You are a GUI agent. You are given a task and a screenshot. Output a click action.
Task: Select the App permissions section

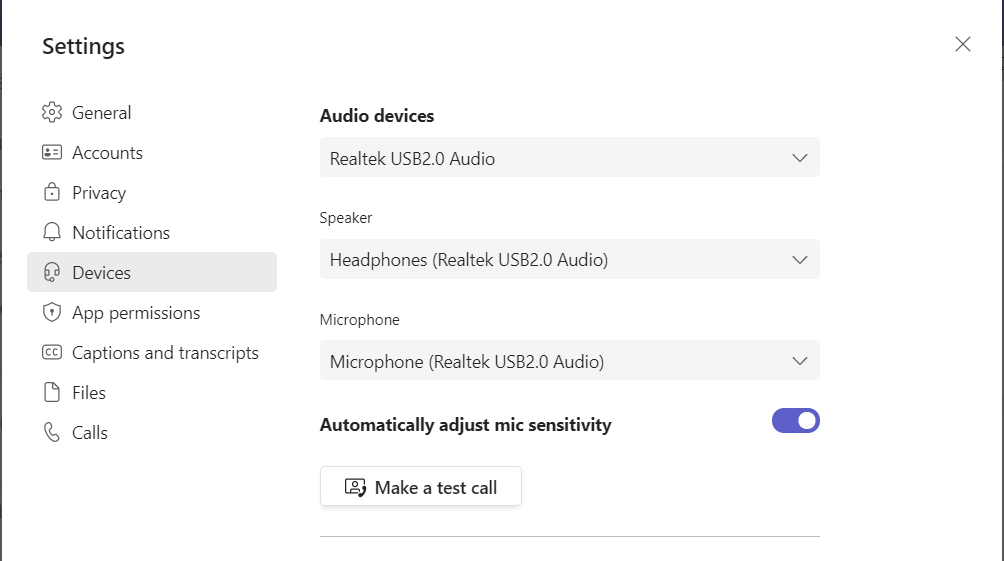[136, 313]
